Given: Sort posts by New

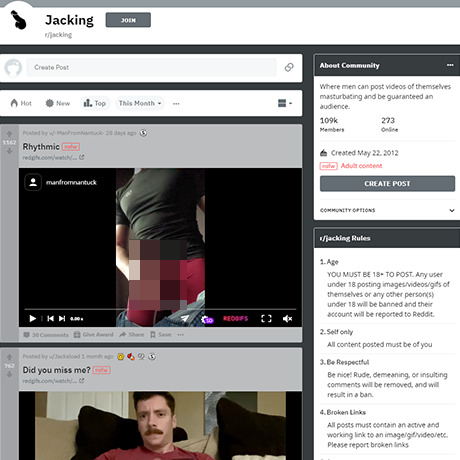Looking at the screenshot, I should click(x=58, y=103).
